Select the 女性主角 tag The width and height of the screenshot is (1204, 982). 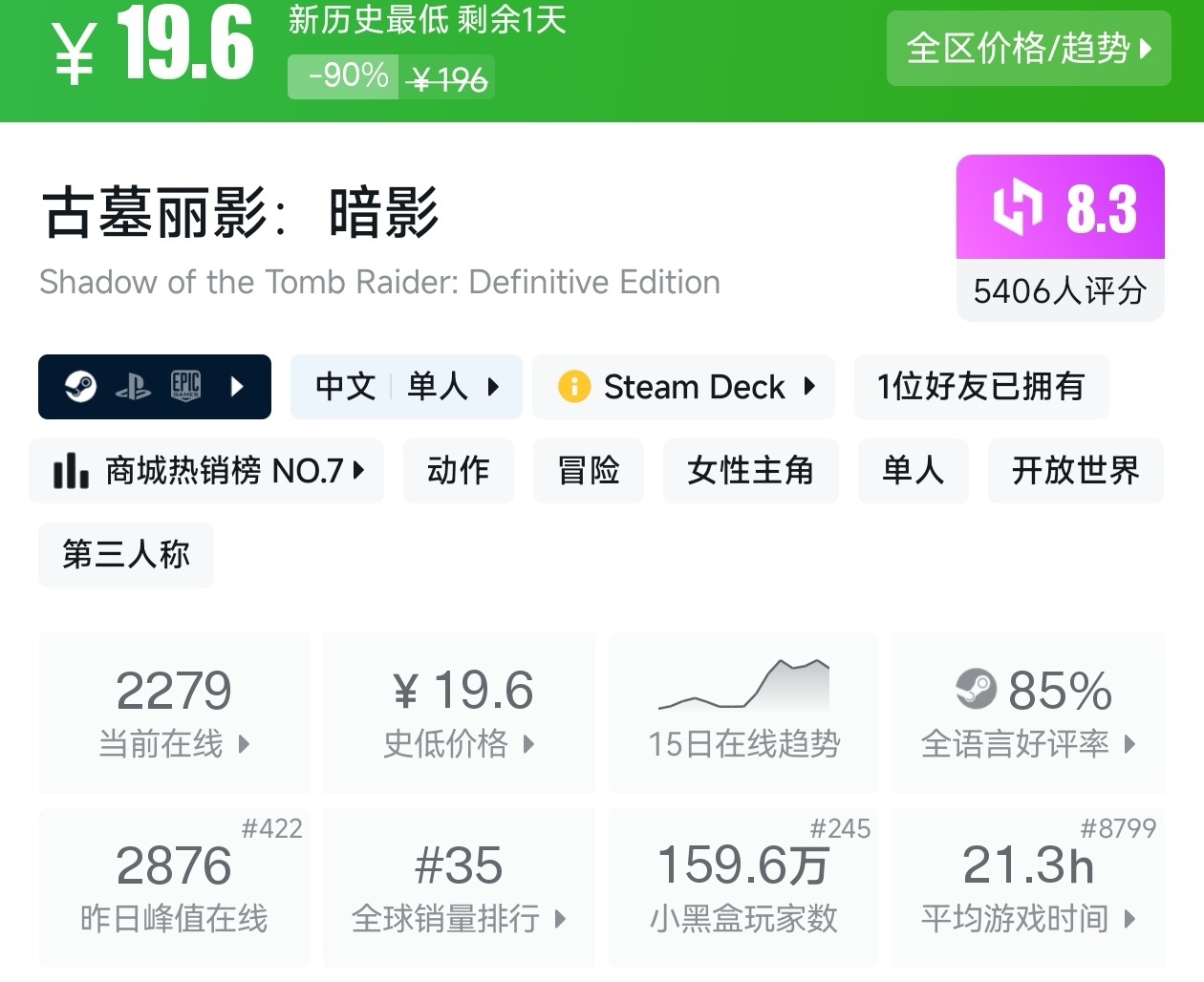[750, 470]
